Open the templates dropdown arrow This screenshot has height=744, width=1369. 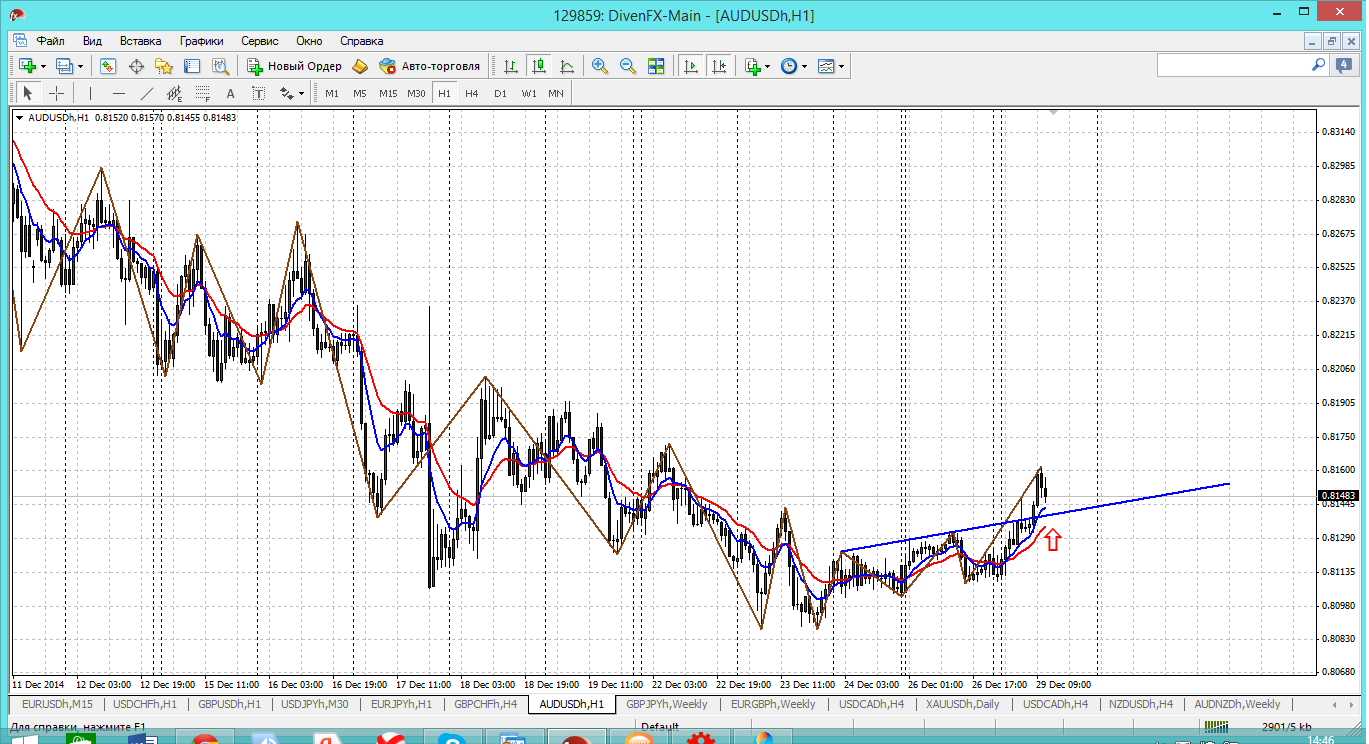tap(841, 67)
